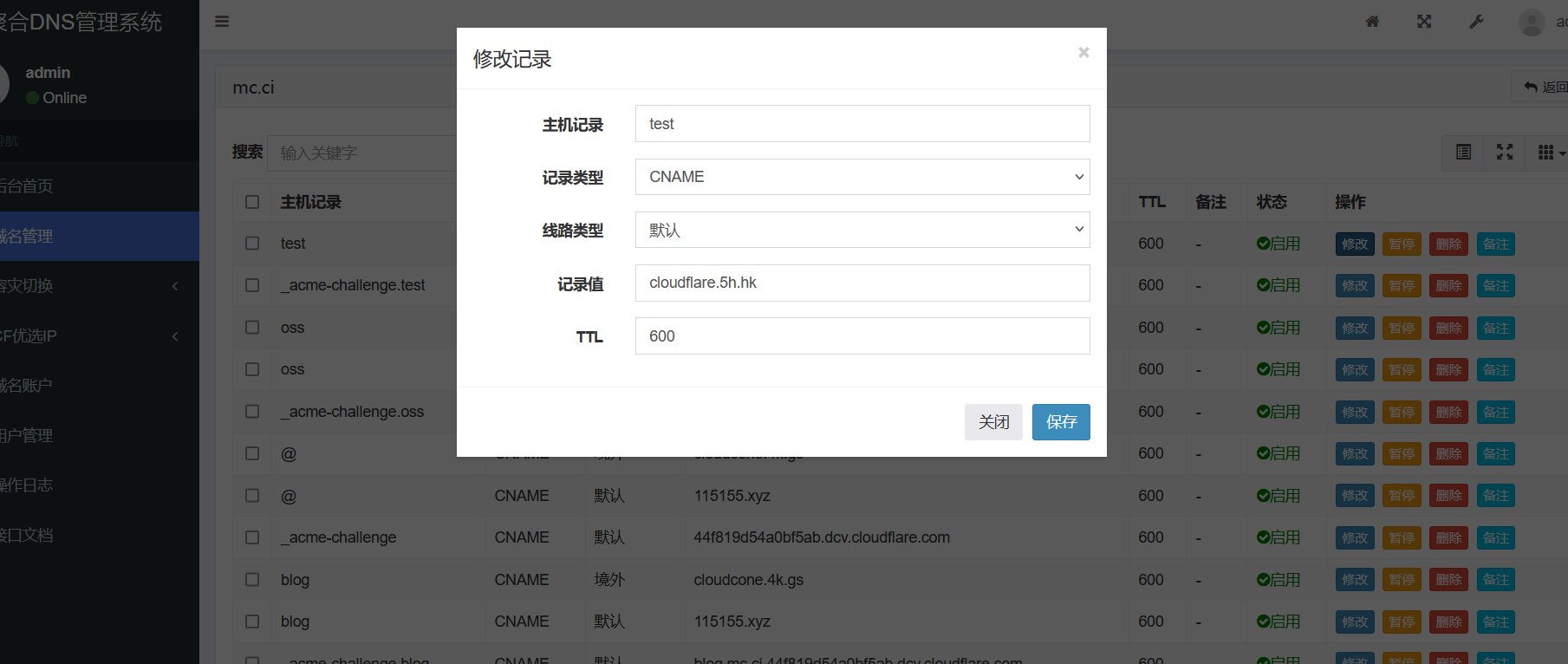
Task: Open 后台首页 in the sidebar
Action: pos(100,186)
